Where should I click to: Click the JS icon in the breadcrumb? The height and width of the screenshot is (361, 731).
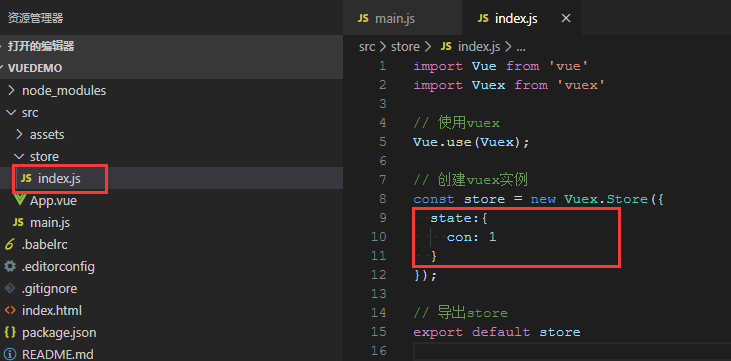pos(446,47)
